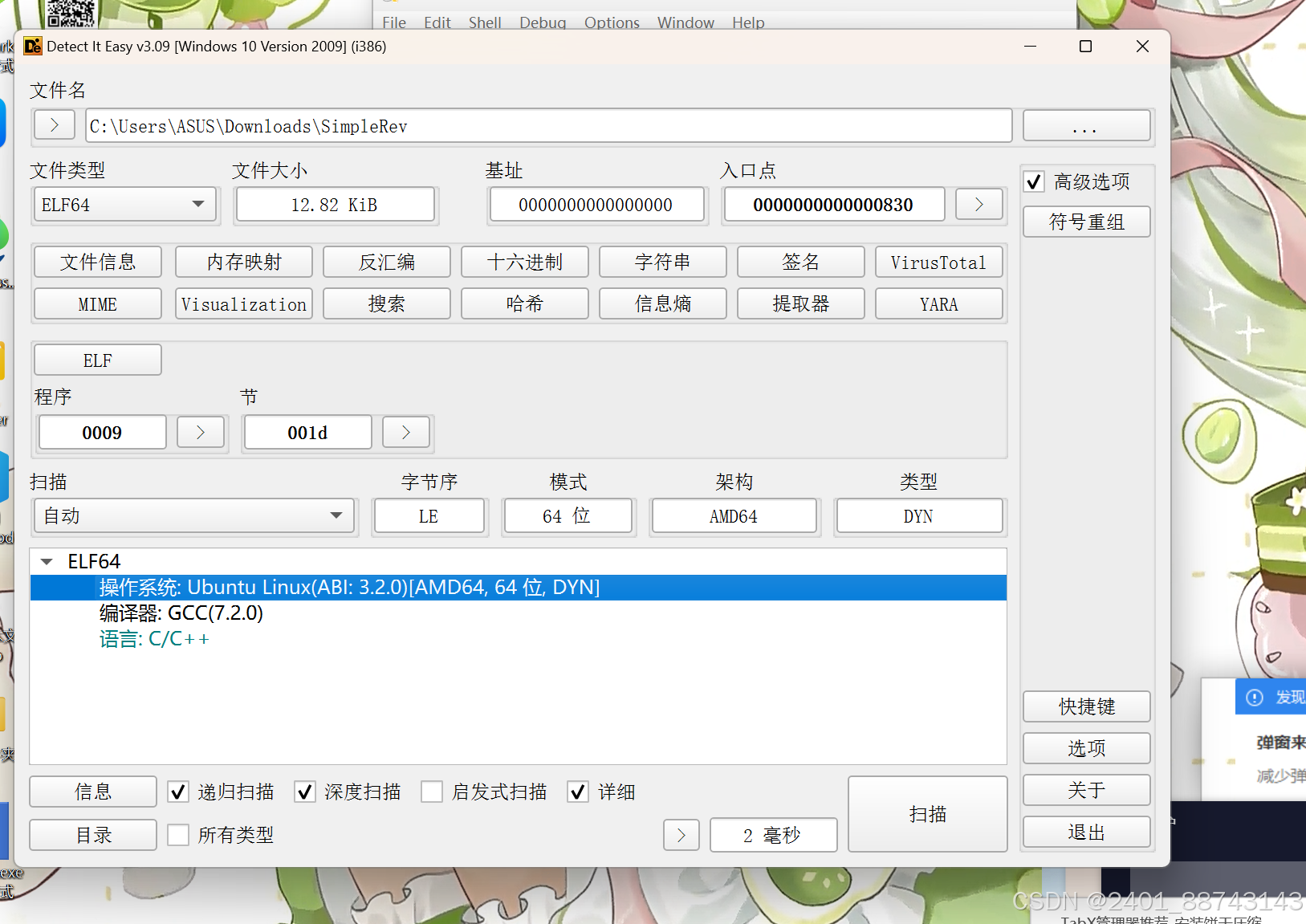
Task: Click the 关于 about button
Action: 1087,790
